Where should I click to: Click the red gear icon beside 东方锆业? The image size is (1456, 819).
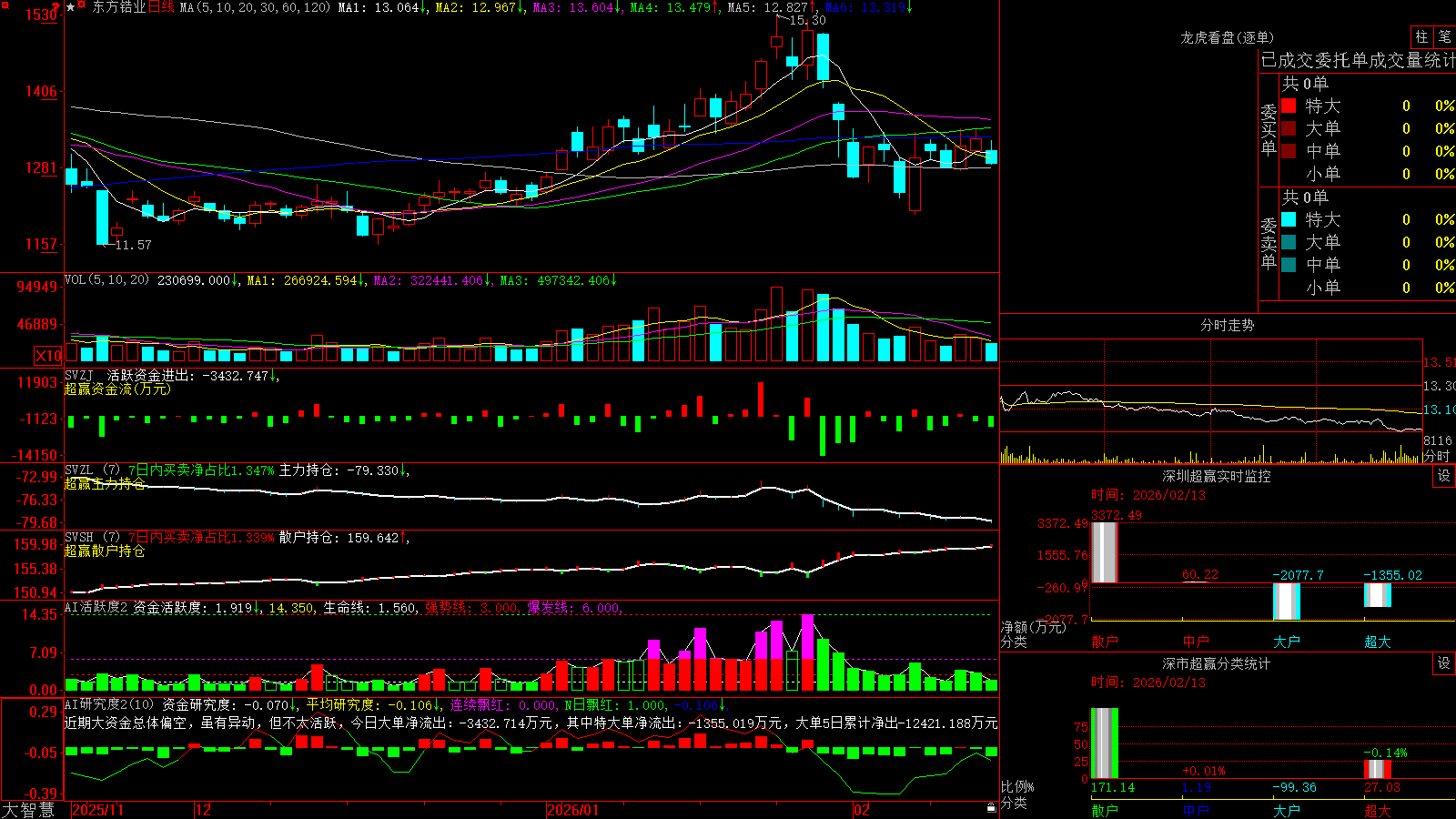tap(83, 6)
